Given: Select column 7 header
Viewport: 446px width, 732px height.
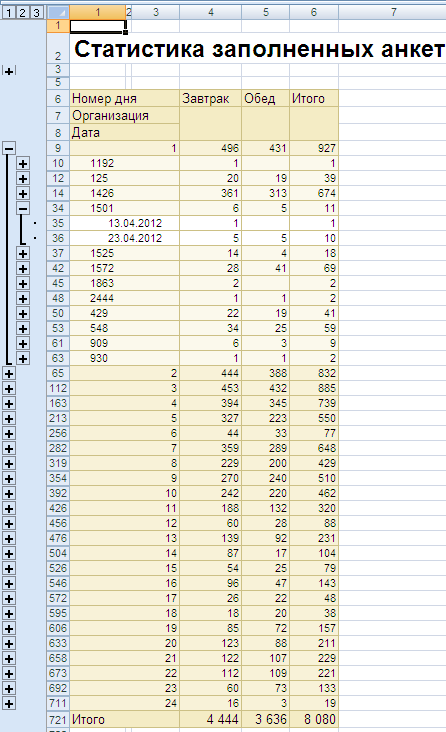Looking at the screenshot, I should click(393, 13).
